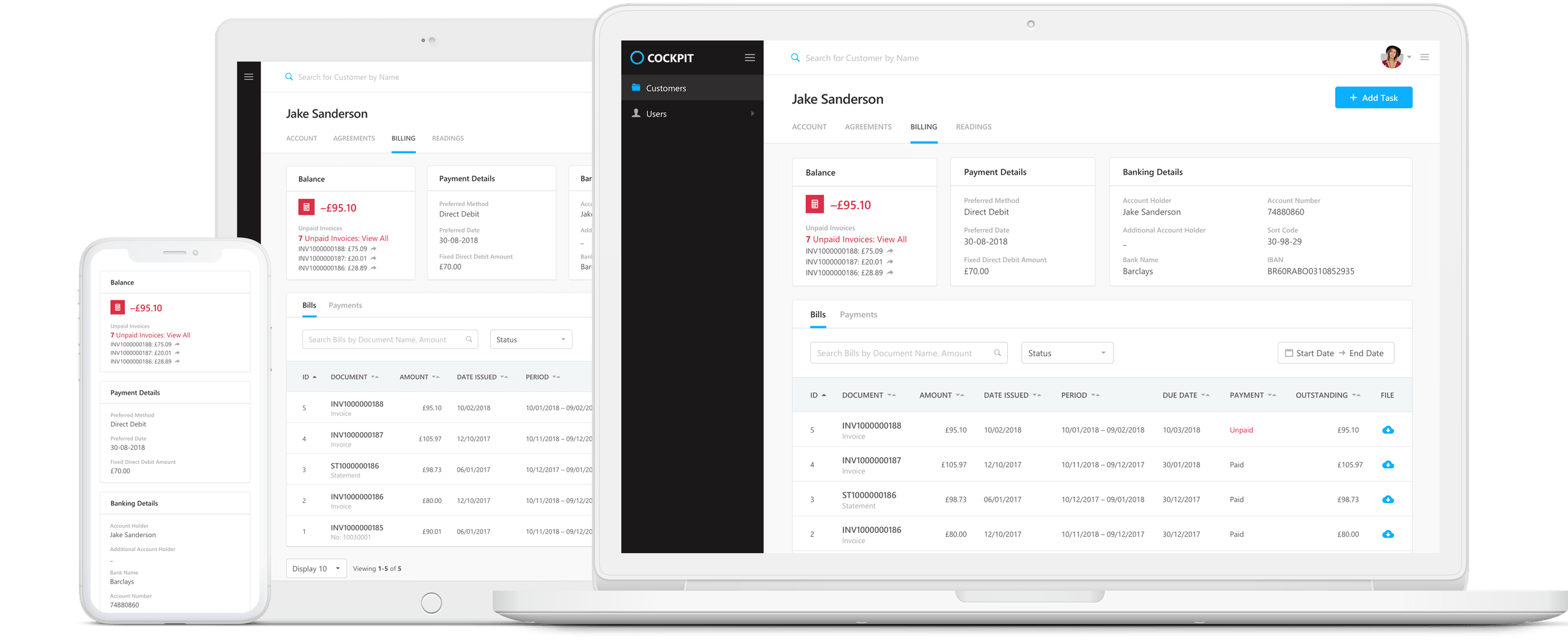Click the hamburger menu beside Cockpit logo
Screen dimensions: 1568x642
(749, 58)
